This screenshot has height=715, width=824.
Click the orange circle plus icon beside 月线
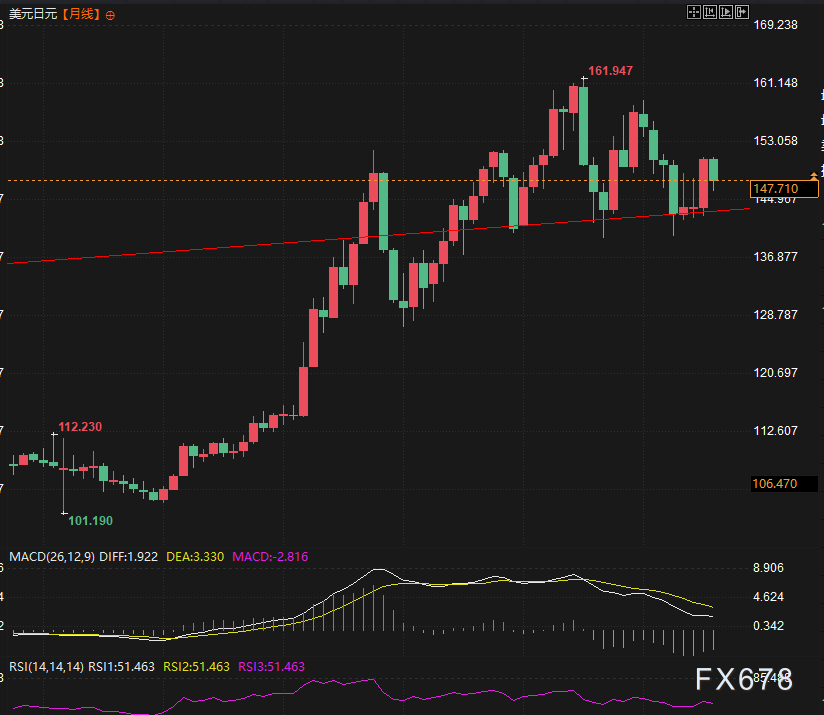point(110,16)
